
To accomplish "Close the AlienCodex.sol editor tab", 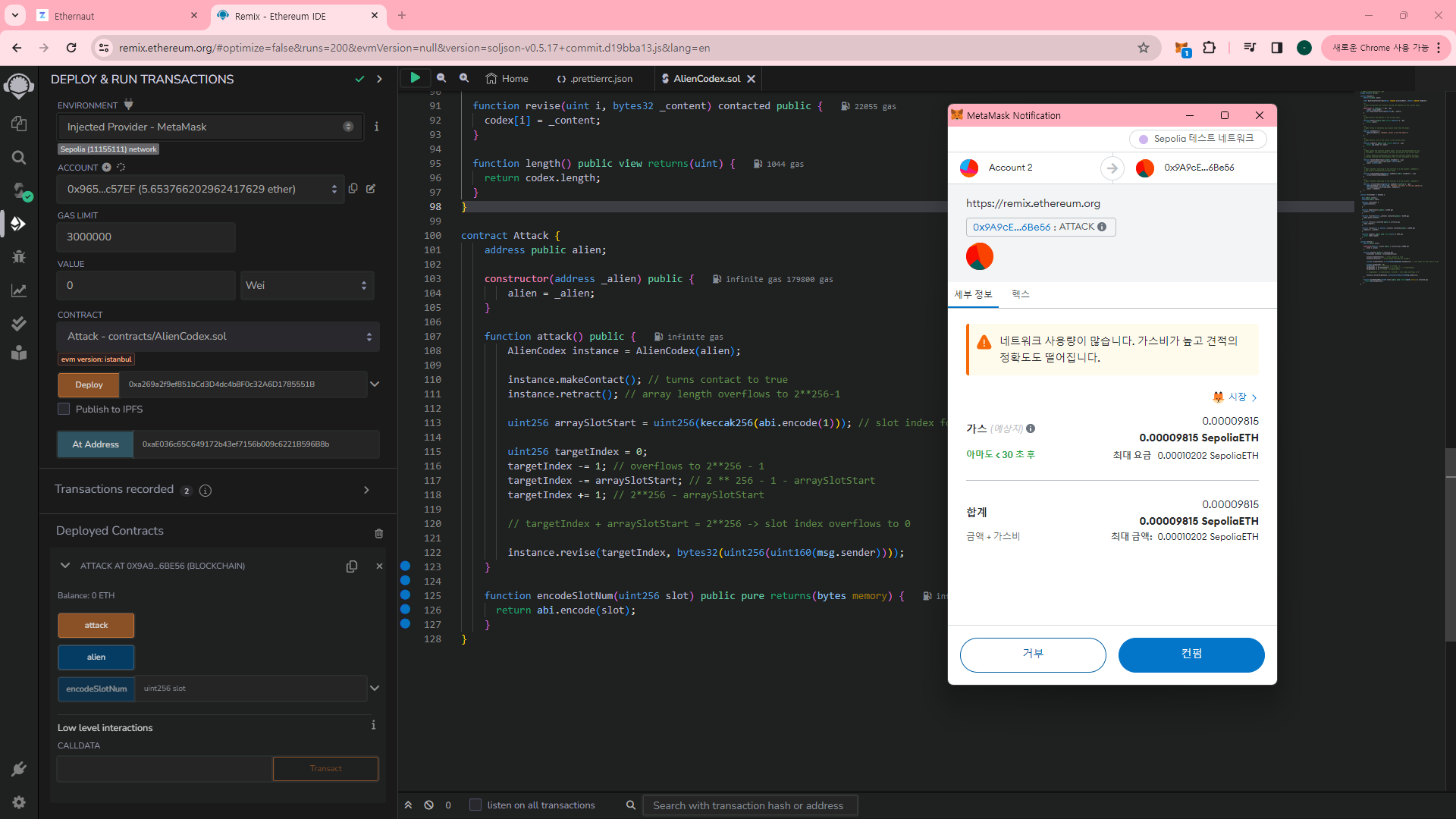I will point(751,79).
